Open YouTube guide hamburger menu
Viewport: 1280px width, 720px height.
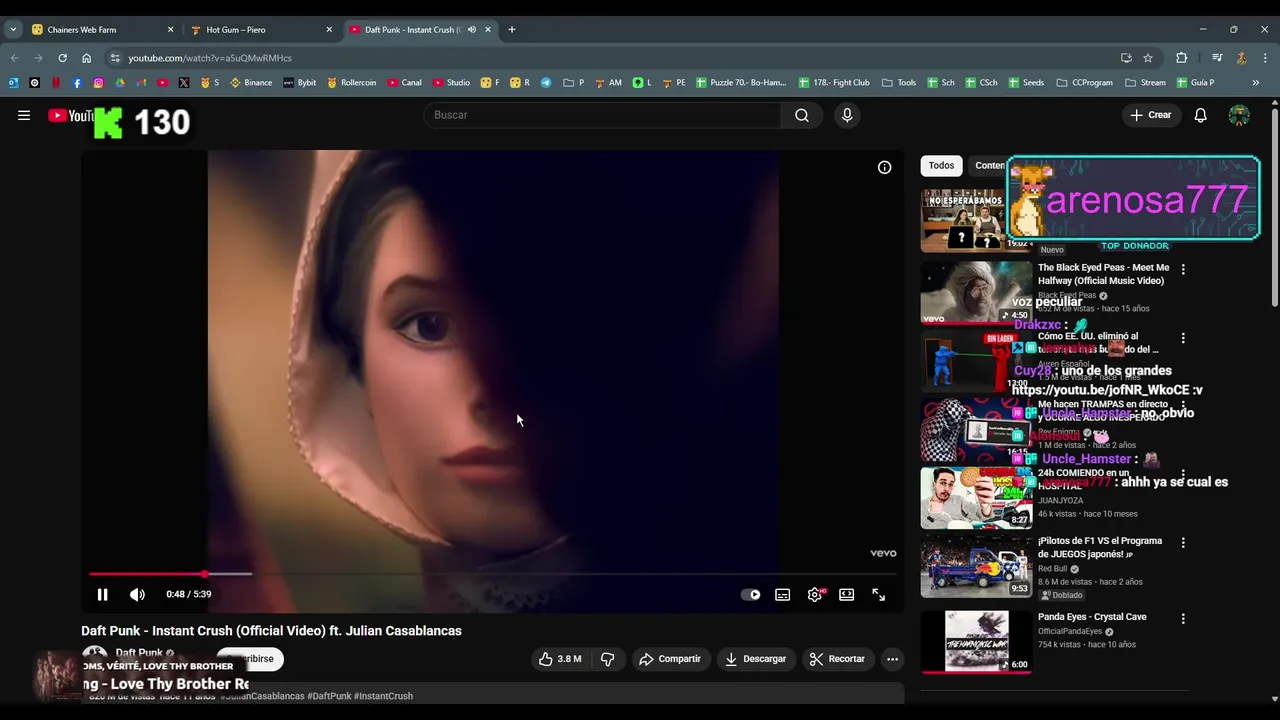(x=24, y=115)
